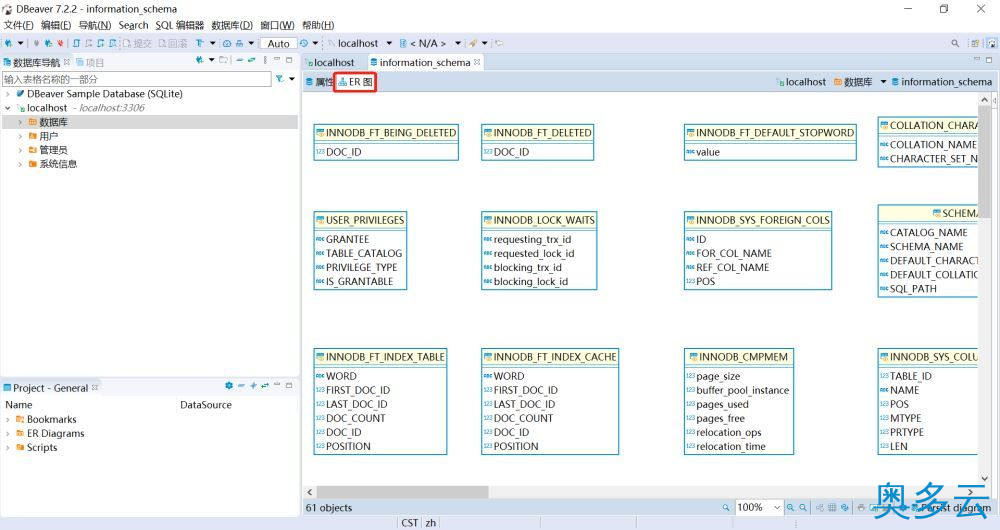This screenshot has height=530, width=1000.
Task: Open the breadcrumb dropdown after 数据库
Action: 883,82
